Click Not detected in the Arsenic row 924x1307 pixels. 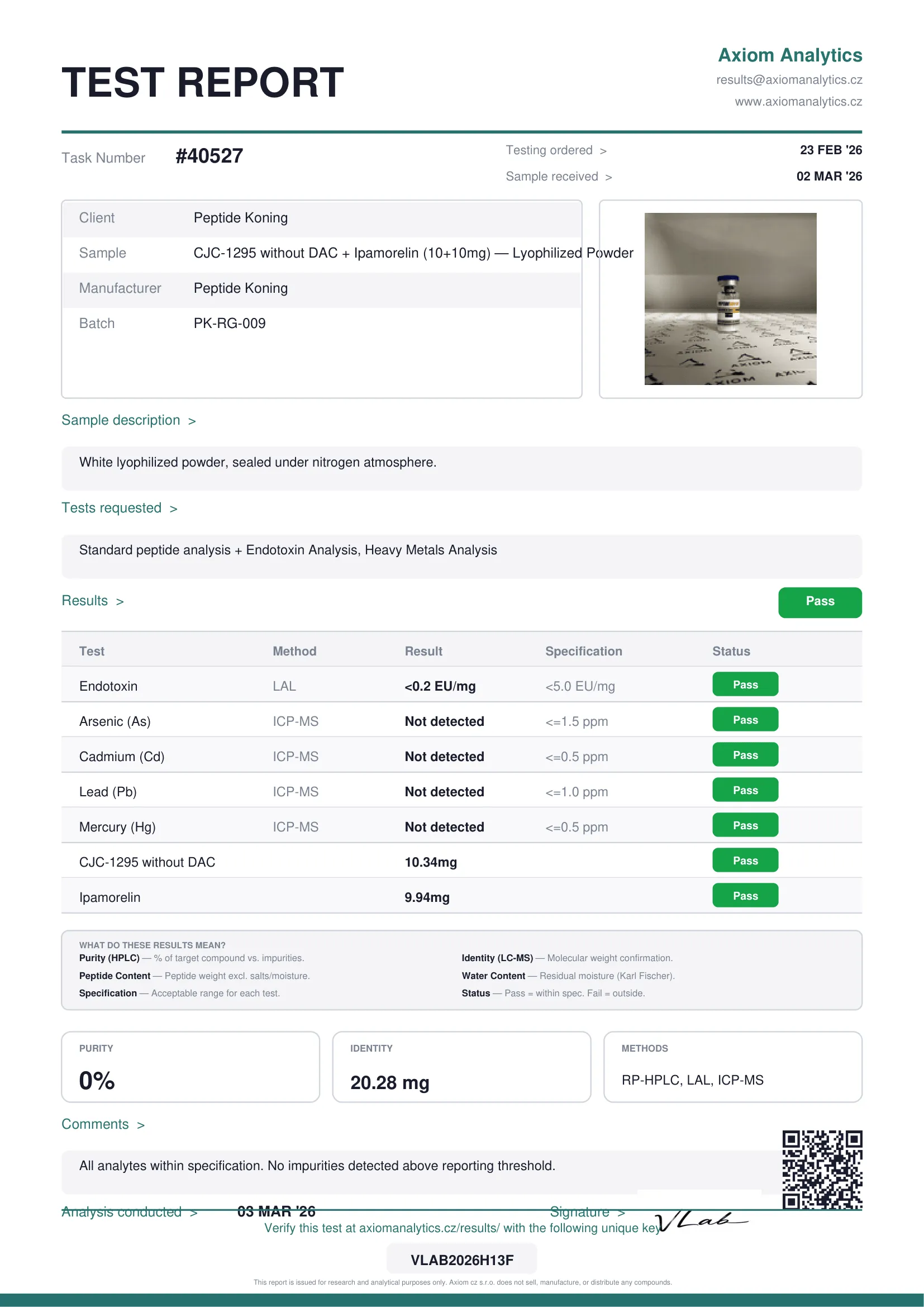pyautogui.click(x=444, y=722)
